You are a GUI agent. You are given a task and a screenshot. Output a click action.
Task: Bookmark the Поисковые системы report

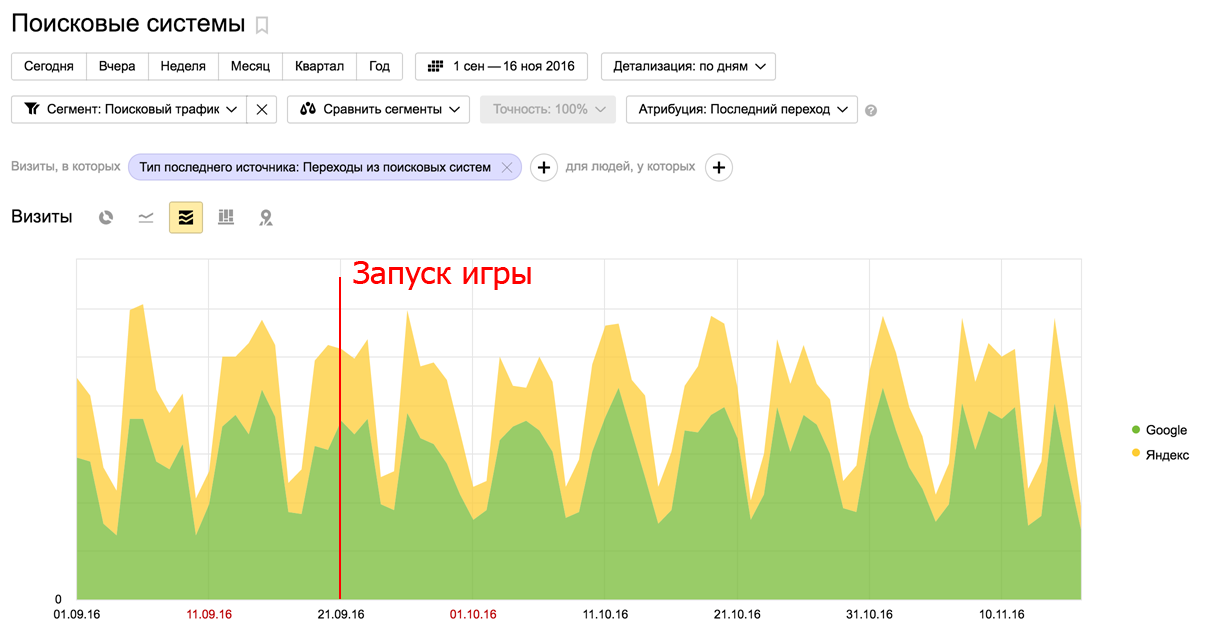point(262,25)
